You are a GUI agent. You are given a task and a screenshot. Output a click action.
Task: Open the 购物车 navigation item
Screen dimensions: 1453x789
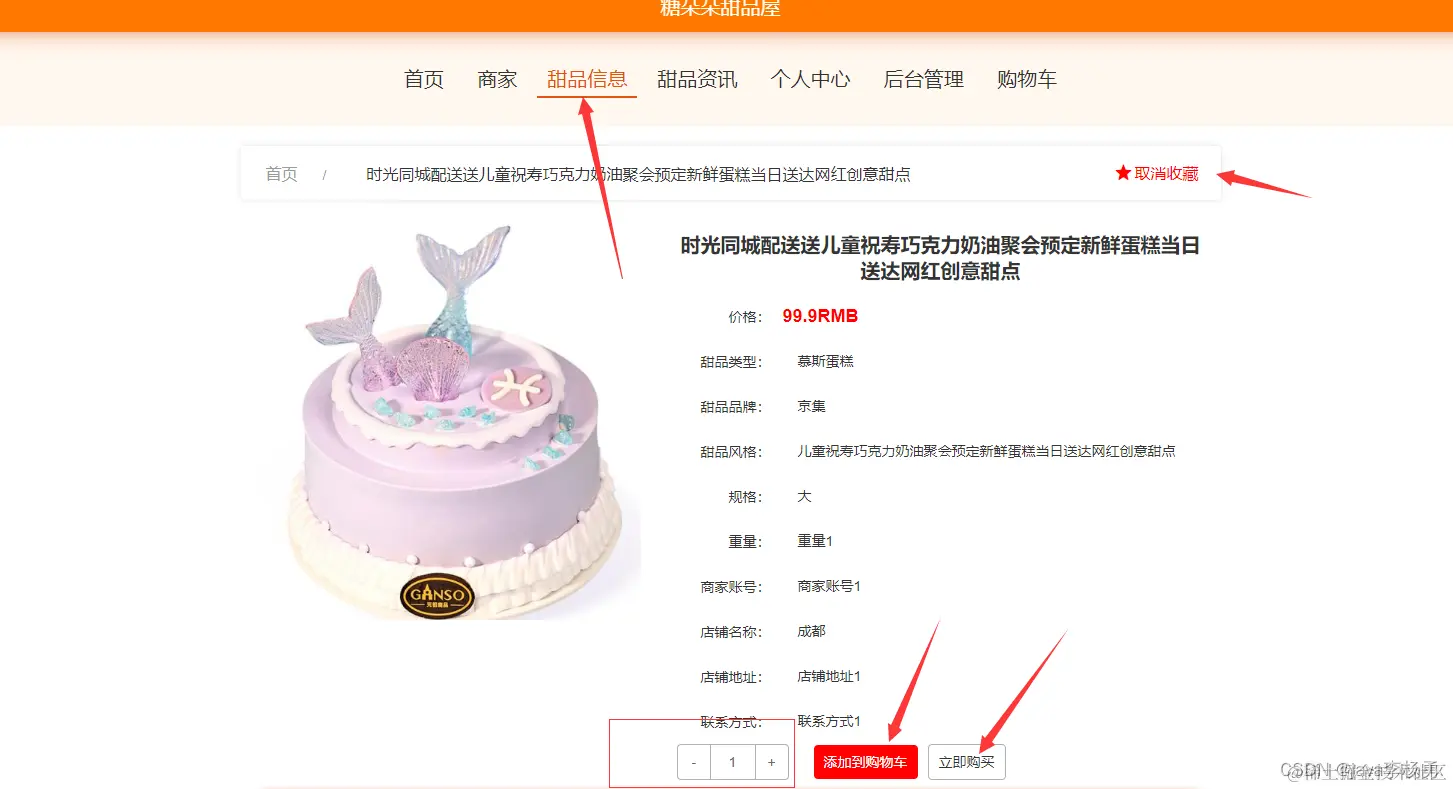click(1027, 79)
